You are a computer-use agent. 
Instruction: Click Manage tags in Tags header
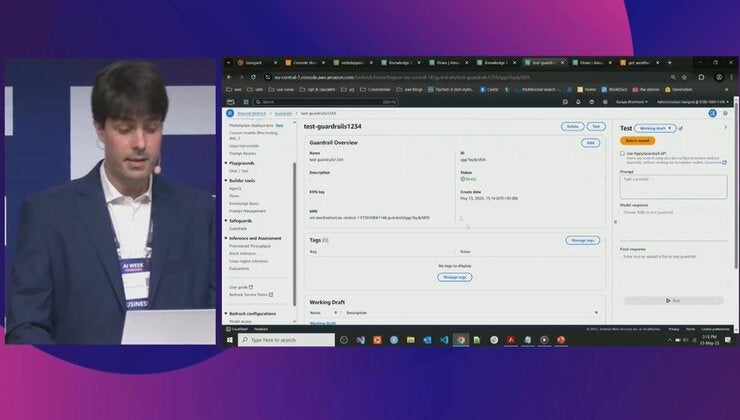pos(583,241)
